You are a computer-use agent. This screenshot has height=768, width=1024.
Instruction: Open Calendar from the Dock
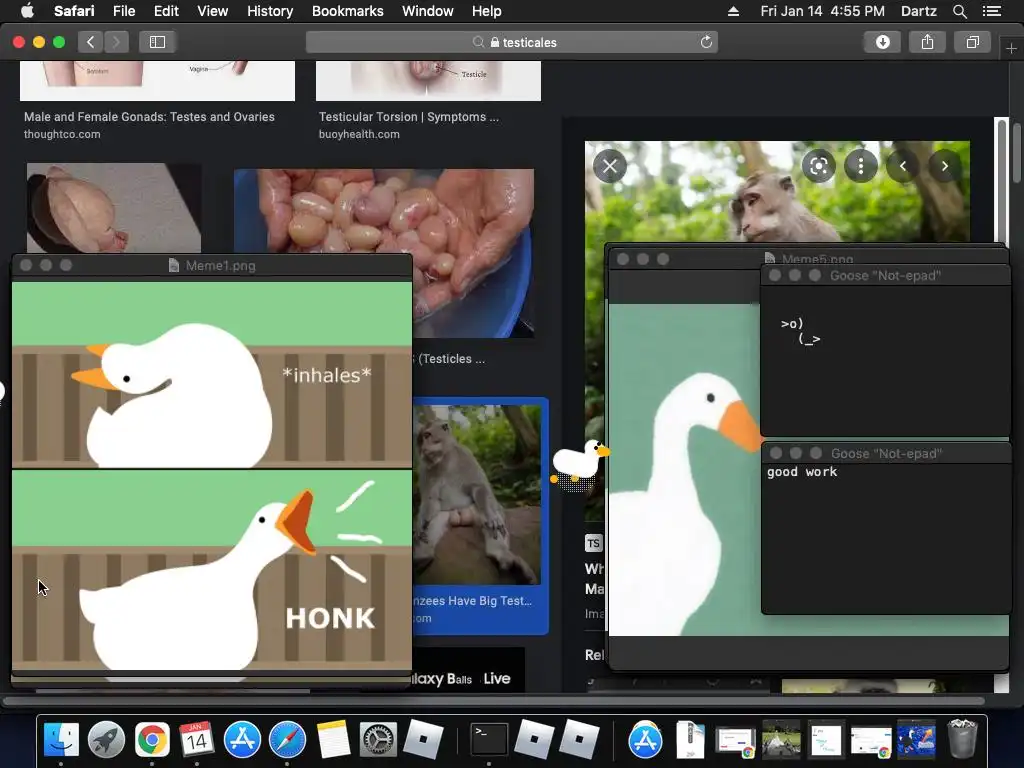coord(197,740)
